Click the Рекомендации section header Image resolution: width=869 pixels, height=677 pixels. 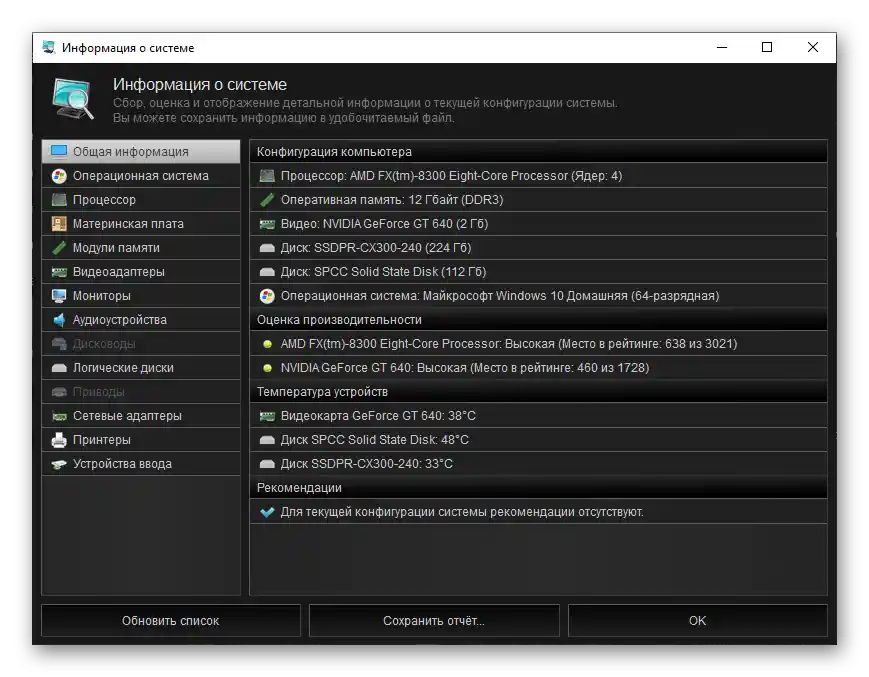click(x=538, y=488)
